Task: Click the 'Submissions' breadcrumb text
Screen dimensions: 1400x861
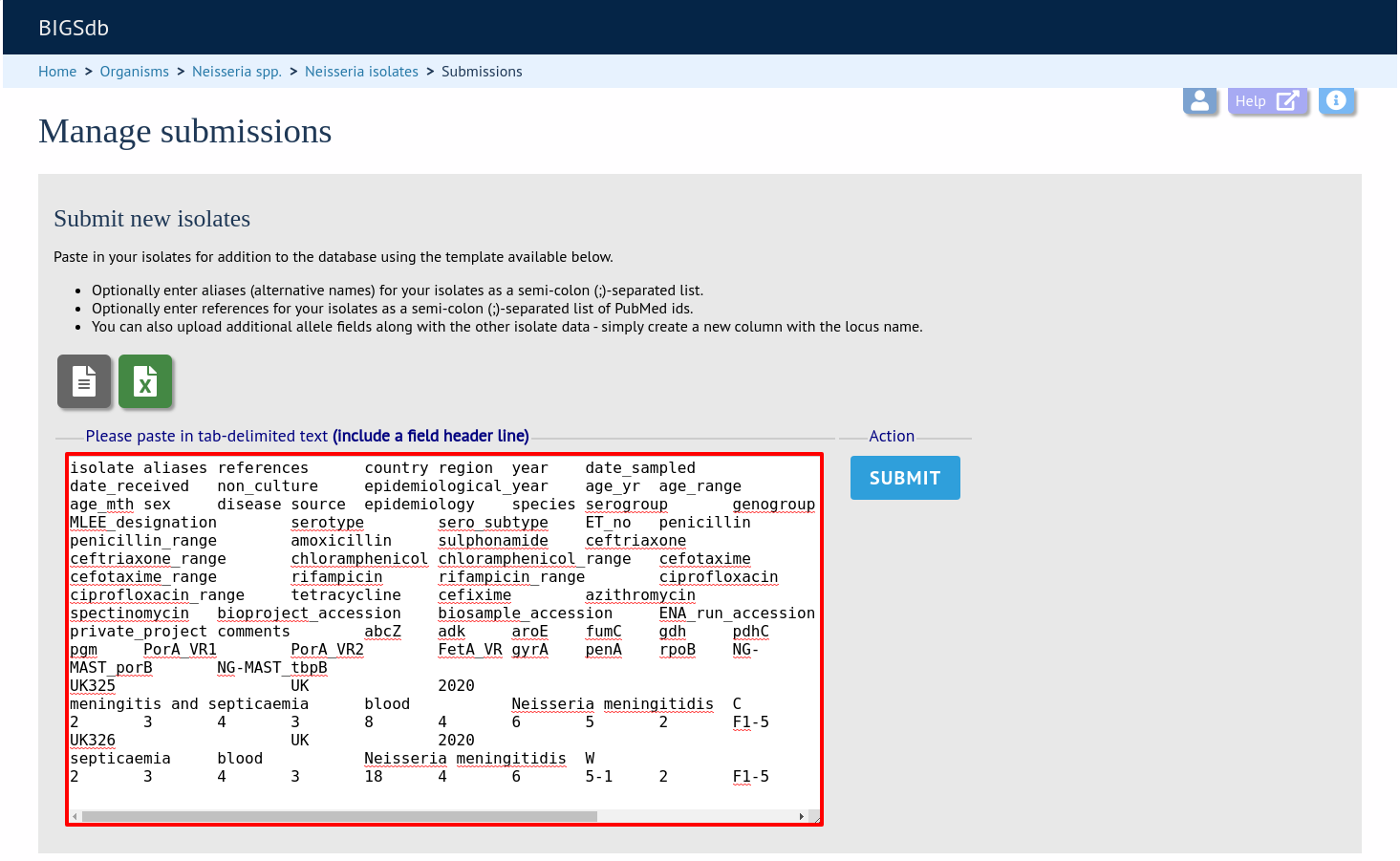Action: pos(482,72)
